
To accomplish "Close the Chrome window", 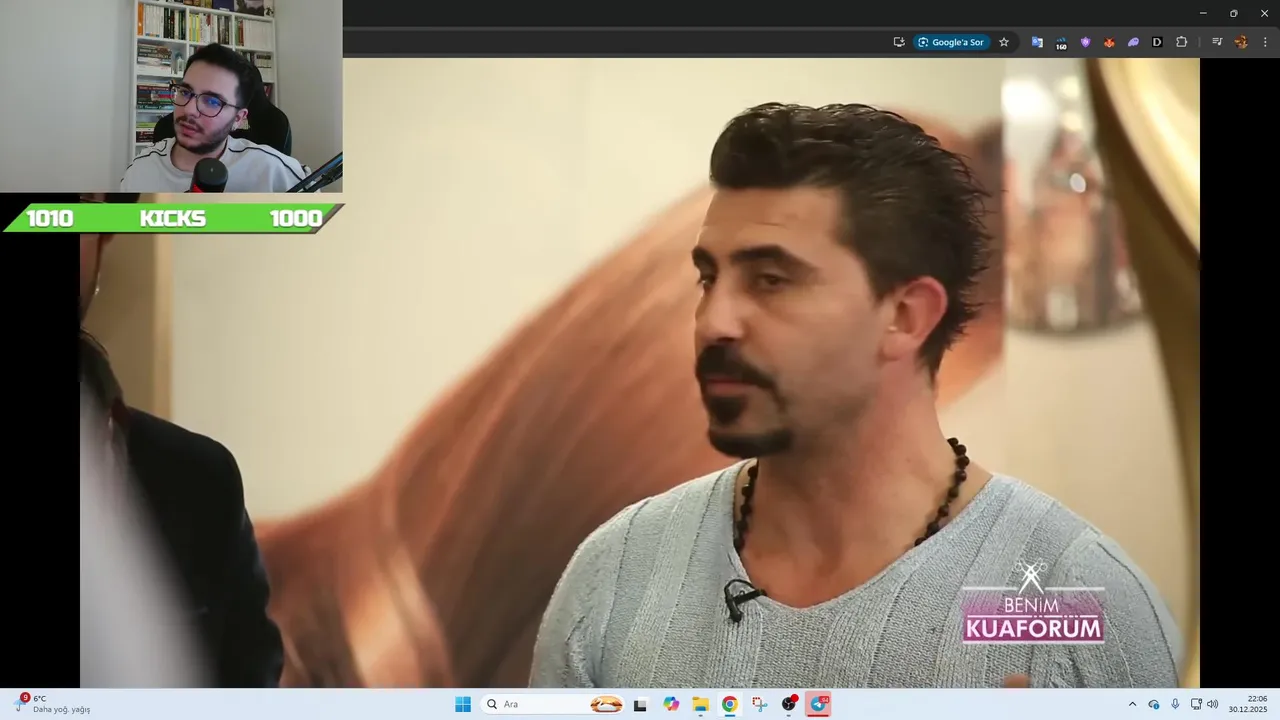I will tap(1264, 13).
